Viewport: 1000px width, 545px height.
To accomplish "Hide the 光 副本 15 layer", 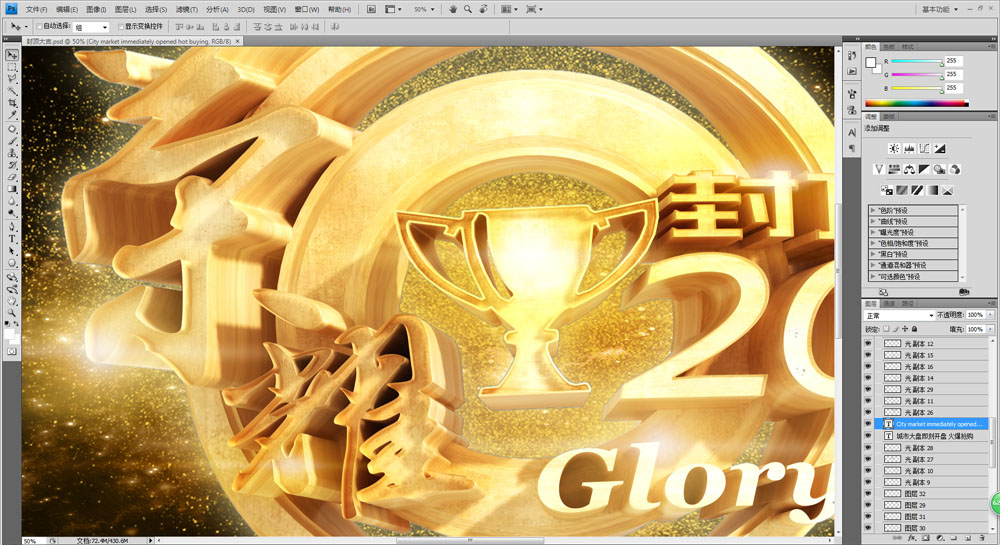I will tap(868, 355).
